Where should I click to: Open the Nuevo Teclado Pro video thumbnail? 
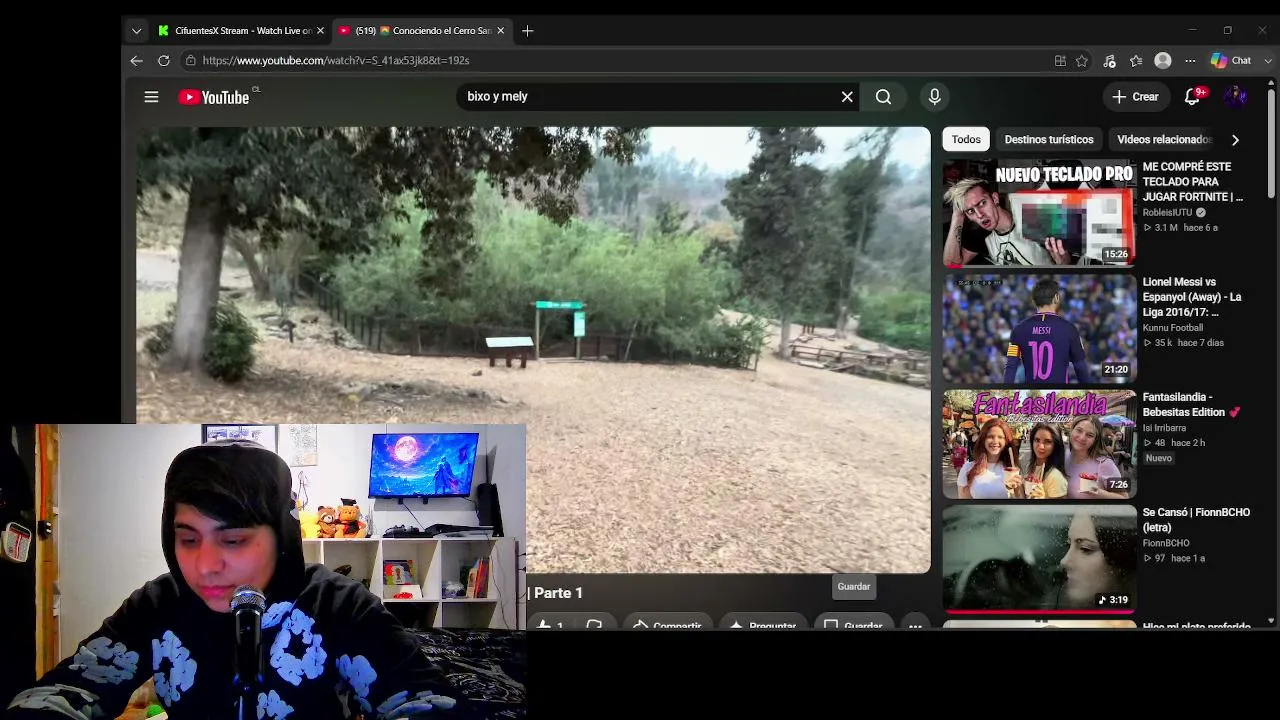tap(1039, 213)
